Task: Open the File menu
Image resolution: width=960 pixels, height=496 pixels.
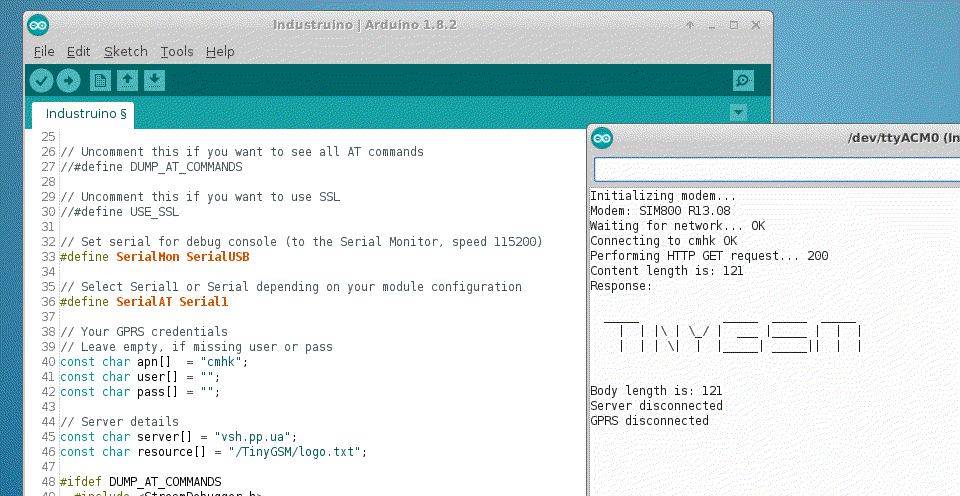Action: click(44, 51)
